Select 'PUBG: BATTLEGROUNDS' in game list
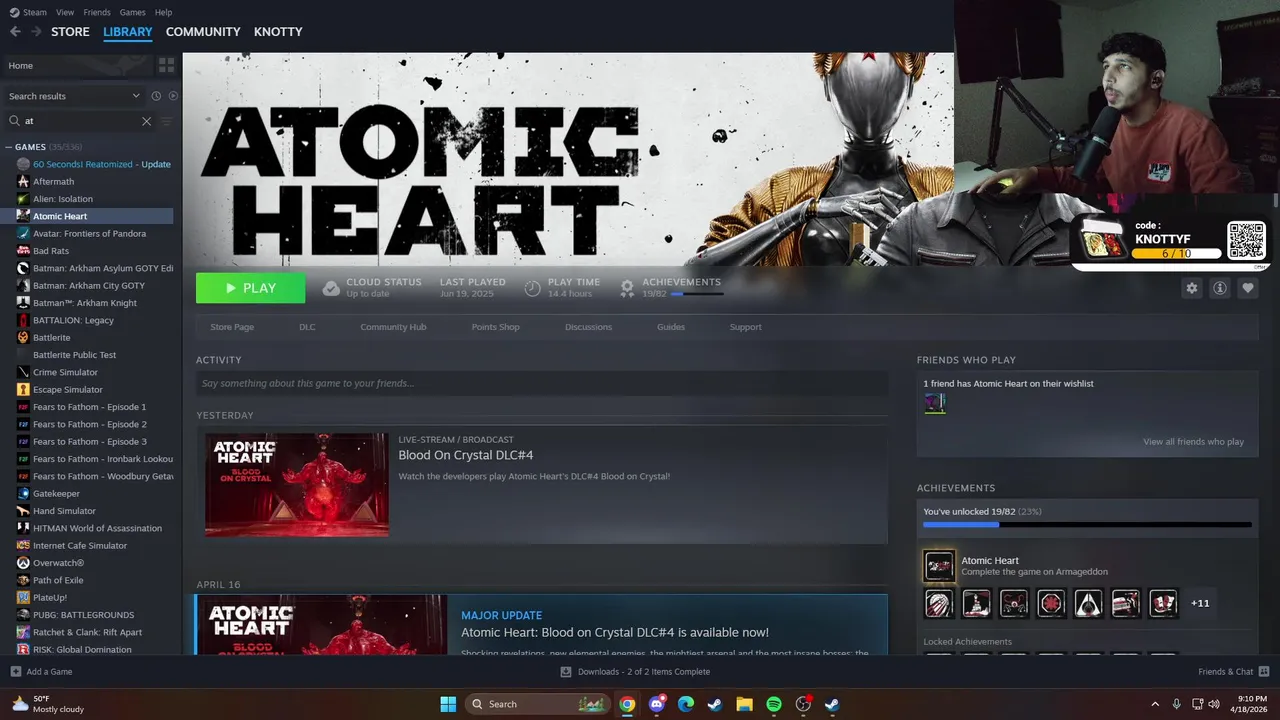 [94, 615]
